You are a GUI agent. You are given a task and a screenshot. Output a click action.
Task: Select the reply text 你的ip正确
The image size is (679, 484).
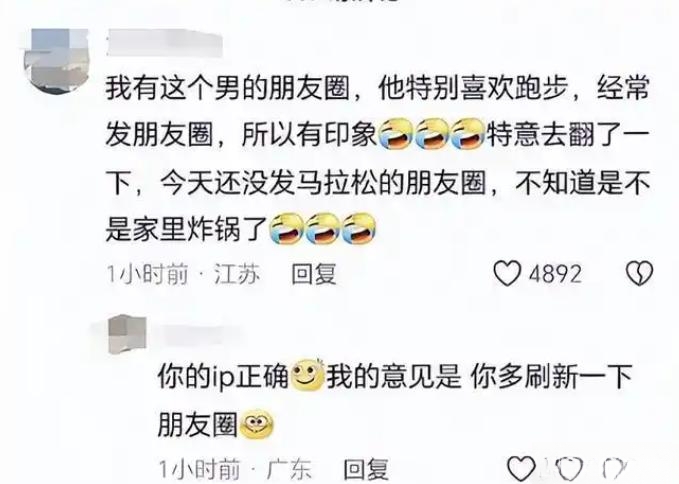tap(223, 376)
